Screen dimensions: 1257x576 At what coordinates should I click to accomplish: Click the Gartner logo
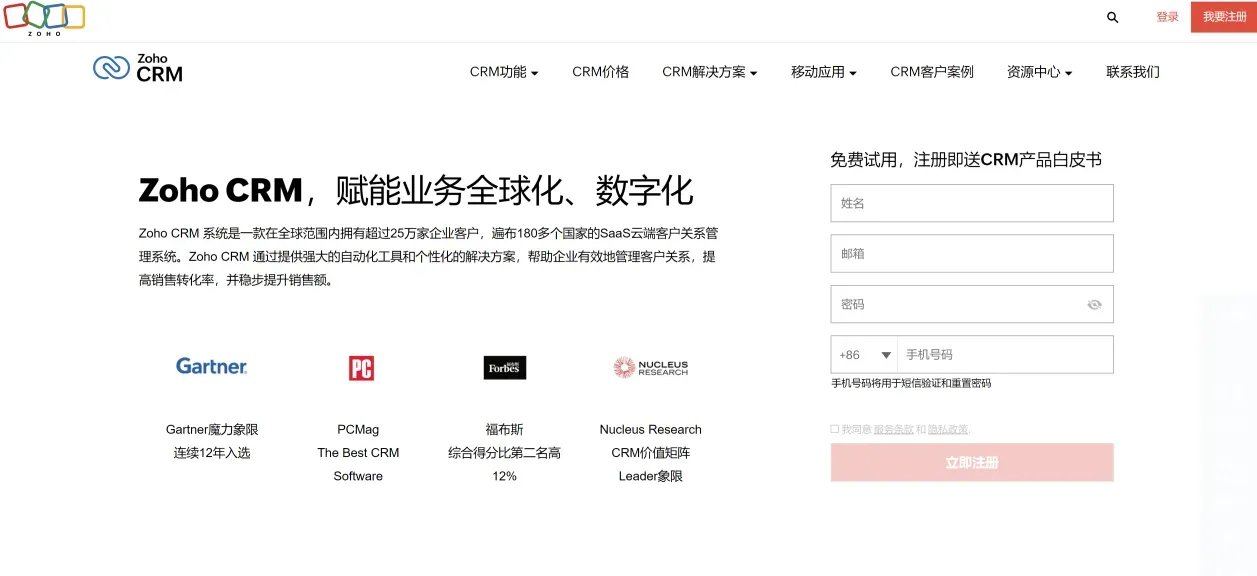212,366
